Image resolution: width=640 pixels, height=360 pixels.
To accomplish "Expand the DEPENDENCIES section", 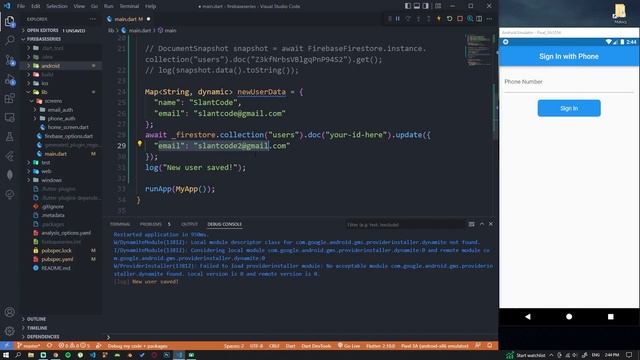I will [43, 337].
